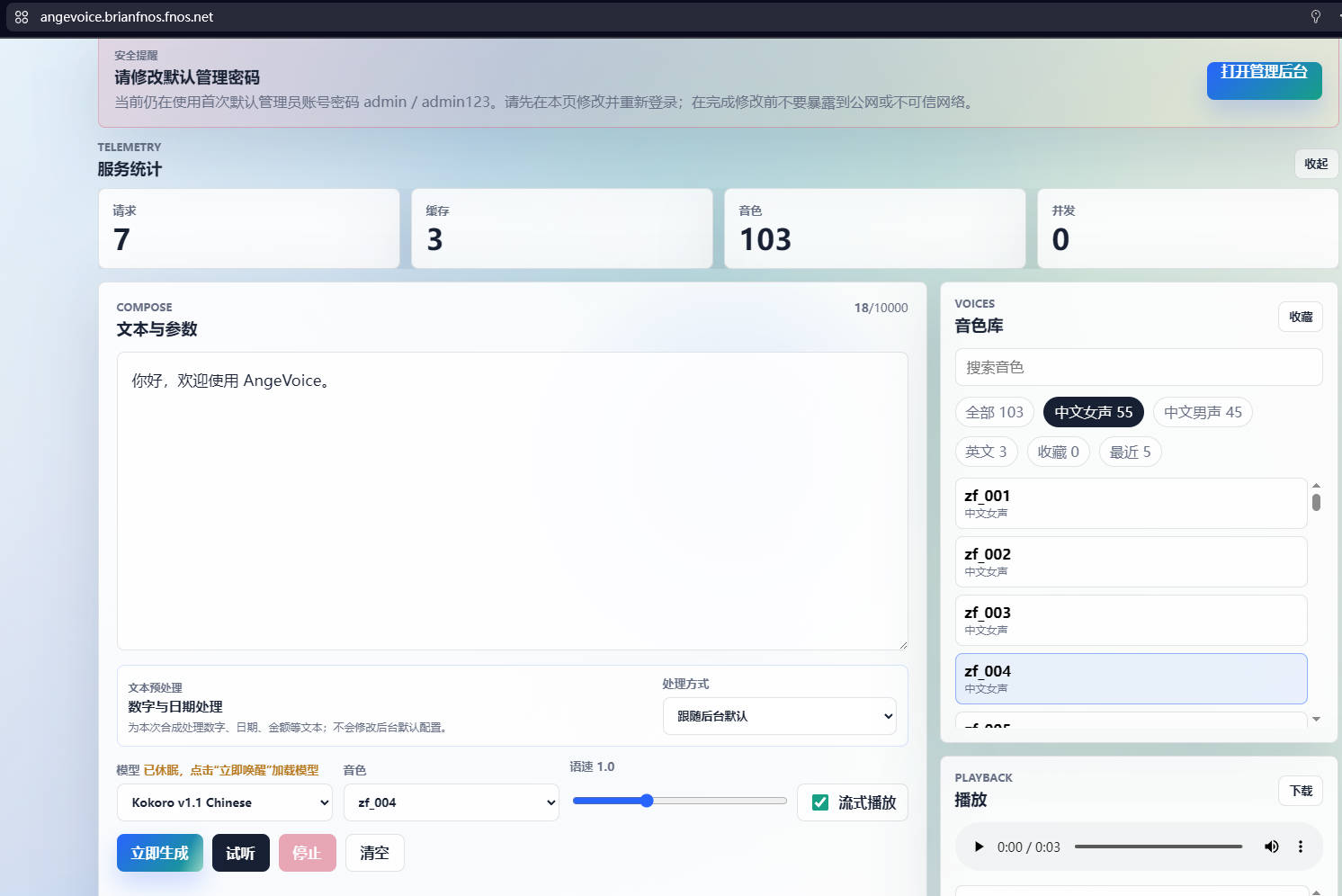Toggle the streaming playback (流式播放) checkbox
Viewport: 1342px width, 896px height.
click(x=820, y=802)
